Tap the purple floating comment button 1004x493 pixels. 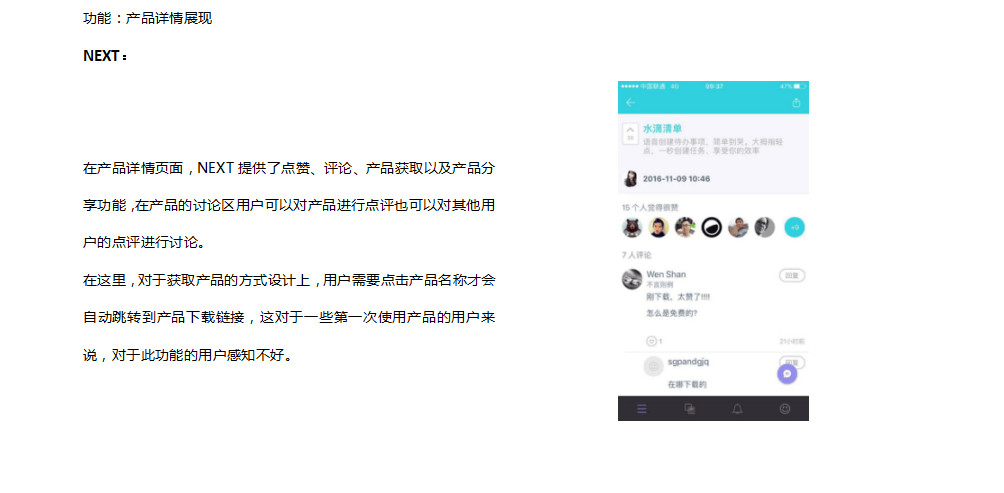(787, 374)
